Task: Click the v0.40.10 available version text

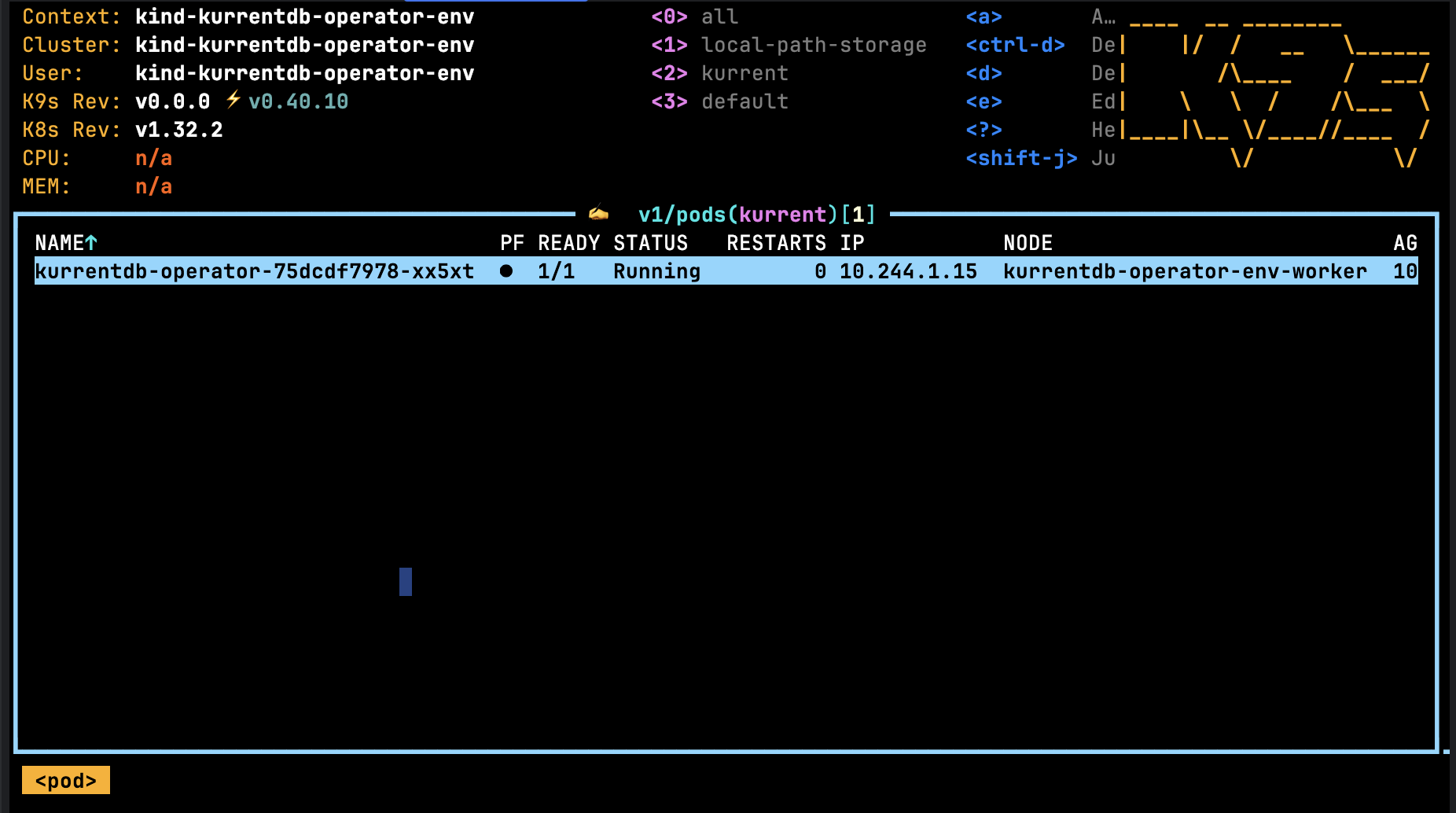Action: point(298,101)
